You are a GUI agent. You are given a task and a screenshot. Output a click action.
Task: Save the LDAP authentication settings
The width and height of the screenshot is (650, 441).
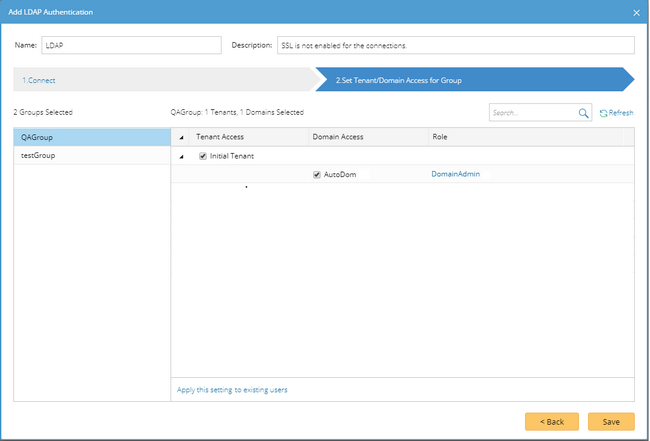[611, 421]
